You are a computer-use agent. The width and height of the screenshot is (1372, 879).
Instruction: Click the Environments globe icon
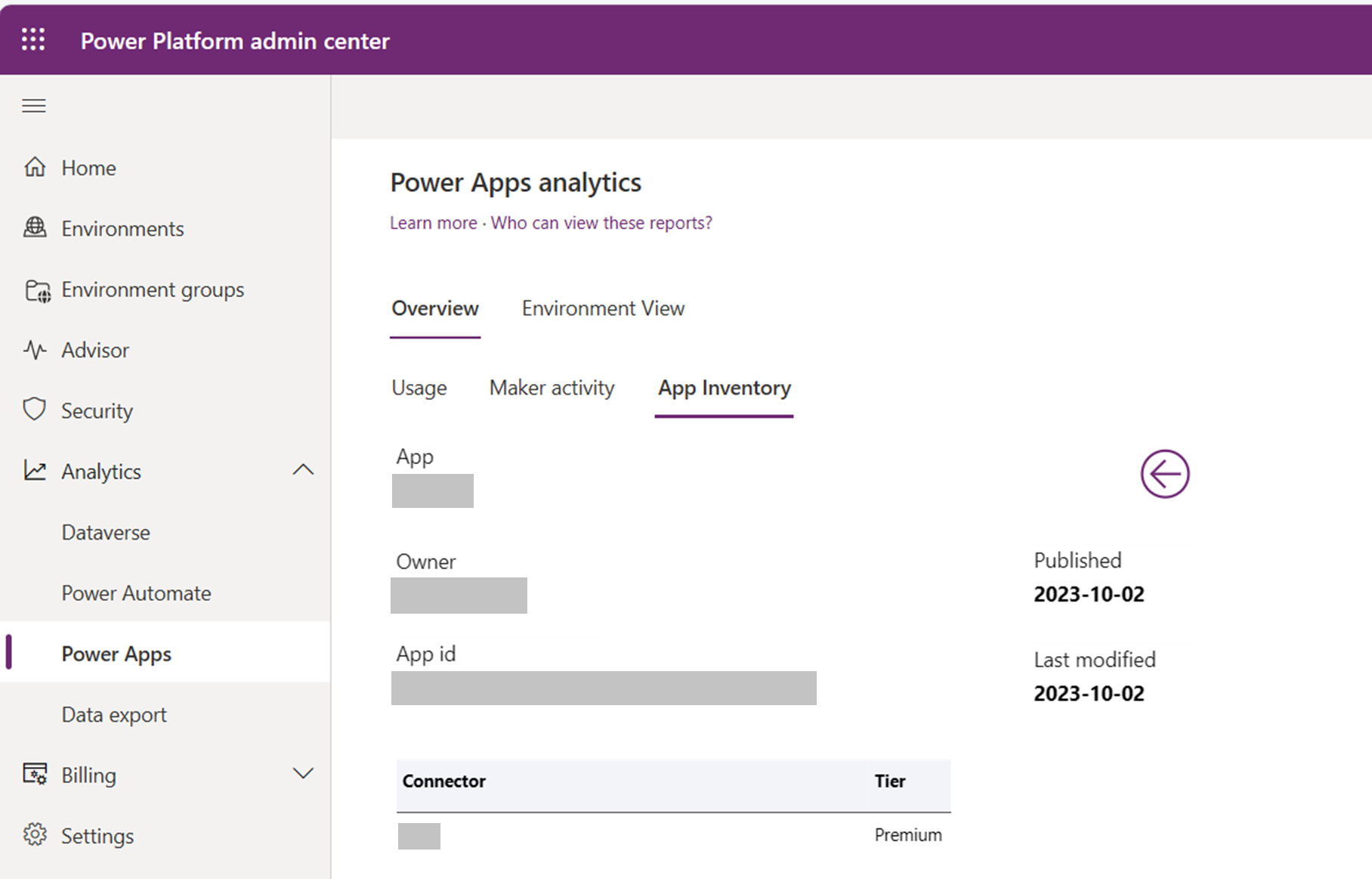pyautogui.click(x=35, y=227)
